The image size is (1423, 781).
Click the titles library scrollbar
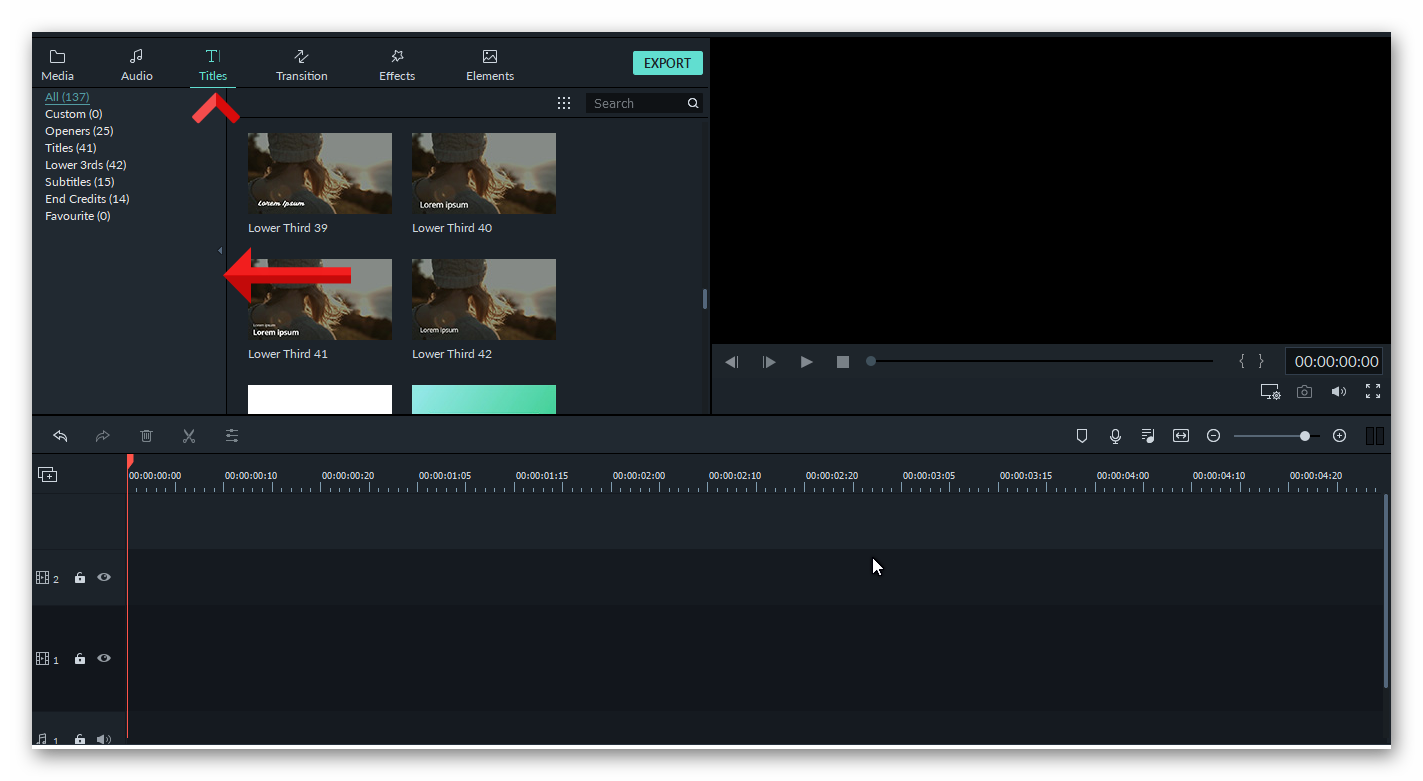tap(705, 298)
